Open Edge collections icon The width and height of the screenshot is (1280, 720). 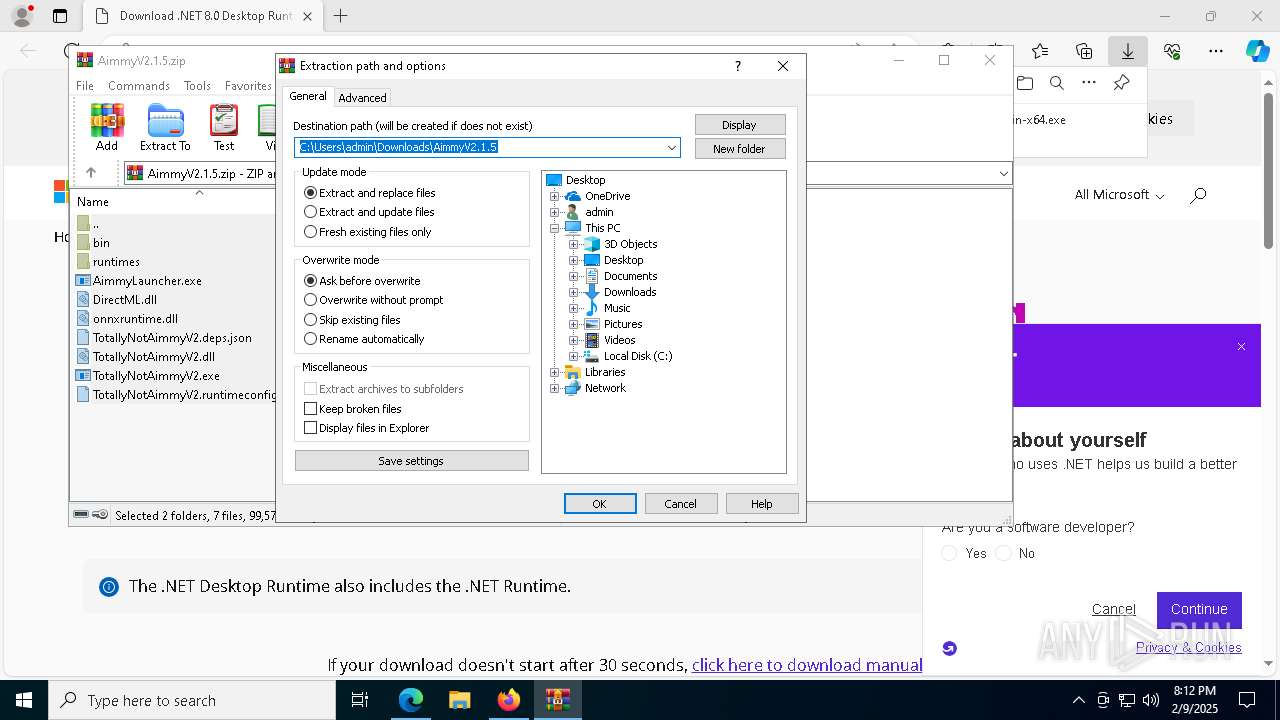tap(1084, 51)
